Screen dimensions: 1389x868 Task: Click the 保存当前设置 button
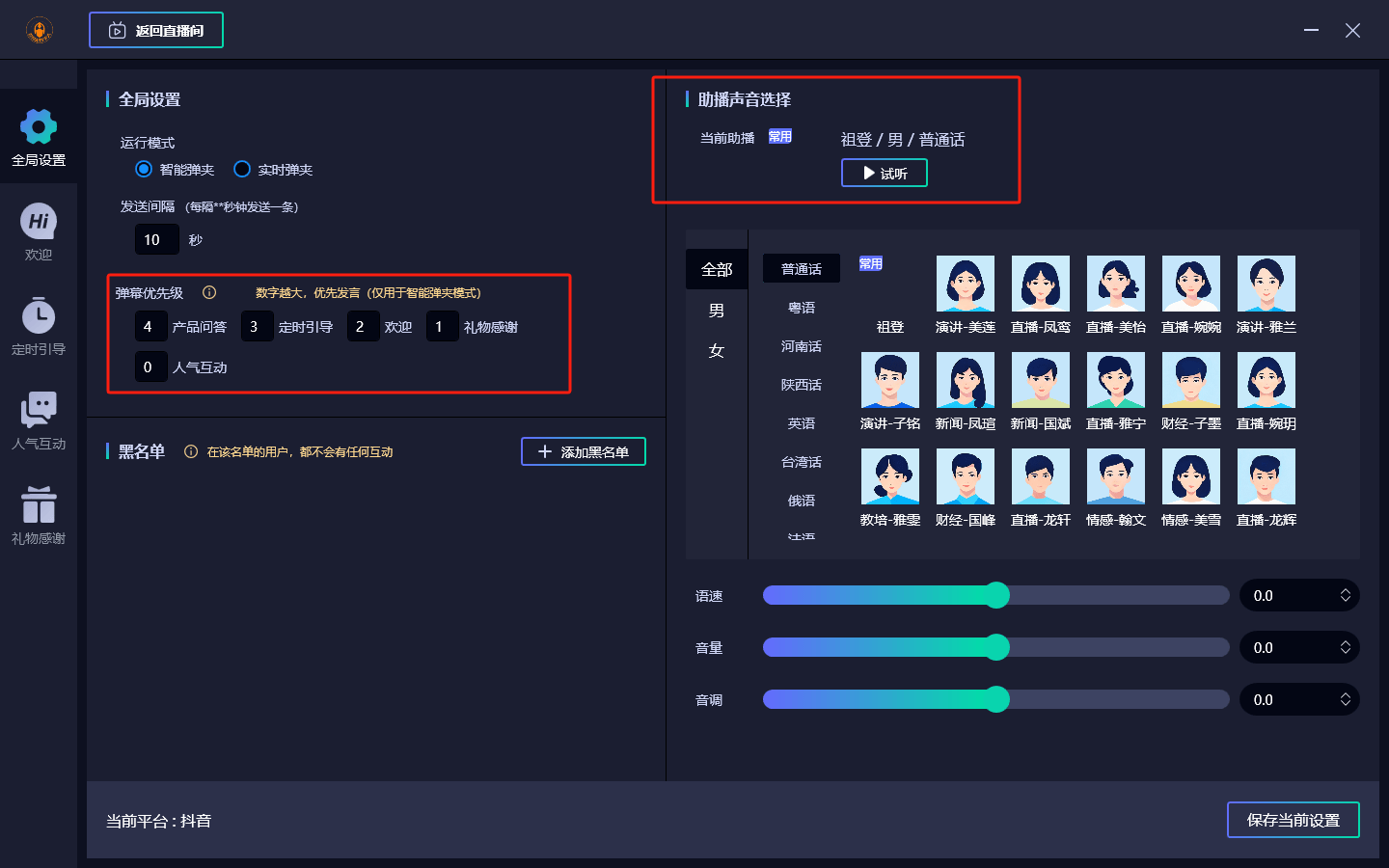(x=1293, y=820)
